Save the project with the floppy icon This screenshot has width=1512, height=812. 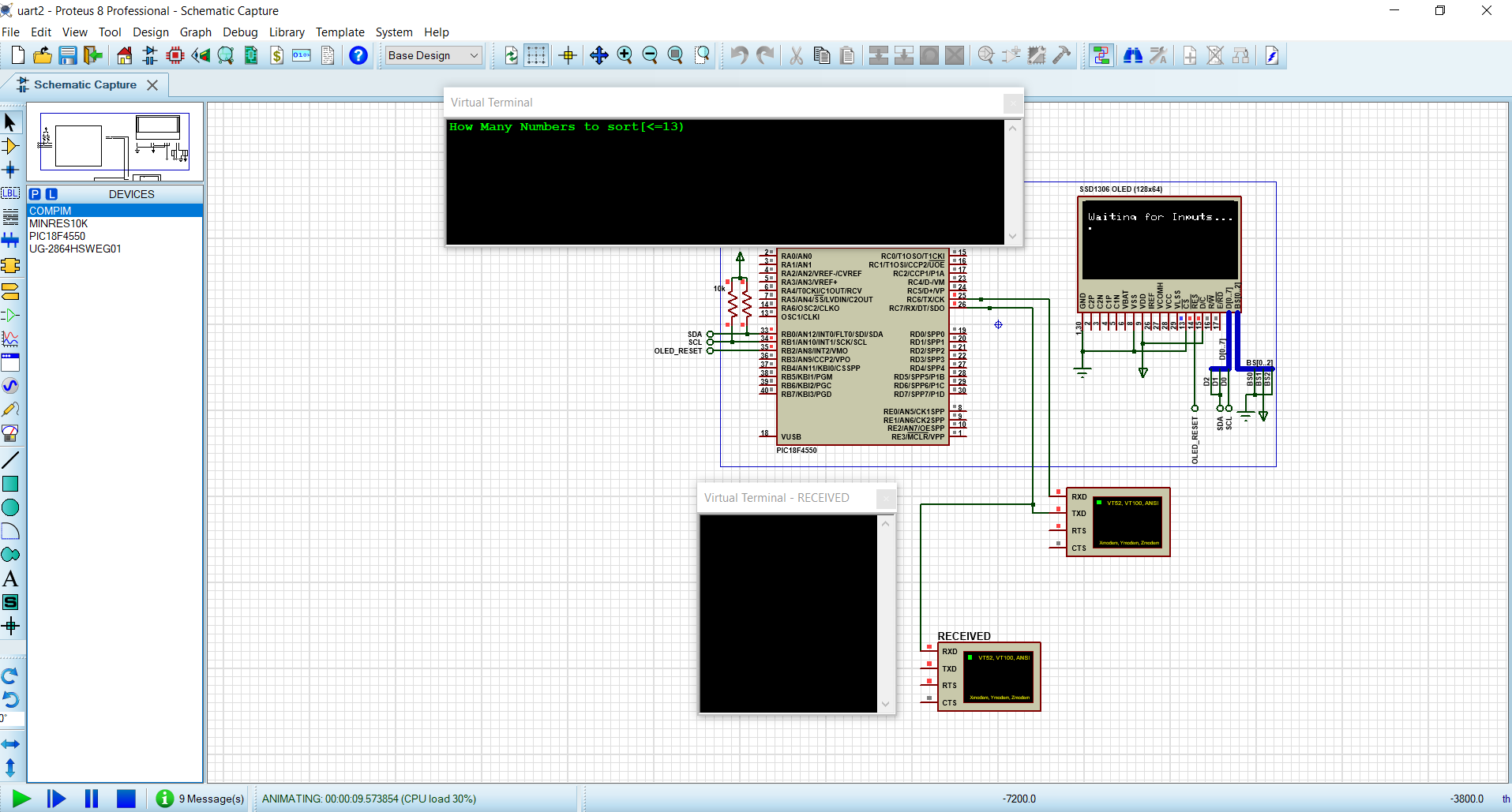pyautogui.click(x=68, y=55)
